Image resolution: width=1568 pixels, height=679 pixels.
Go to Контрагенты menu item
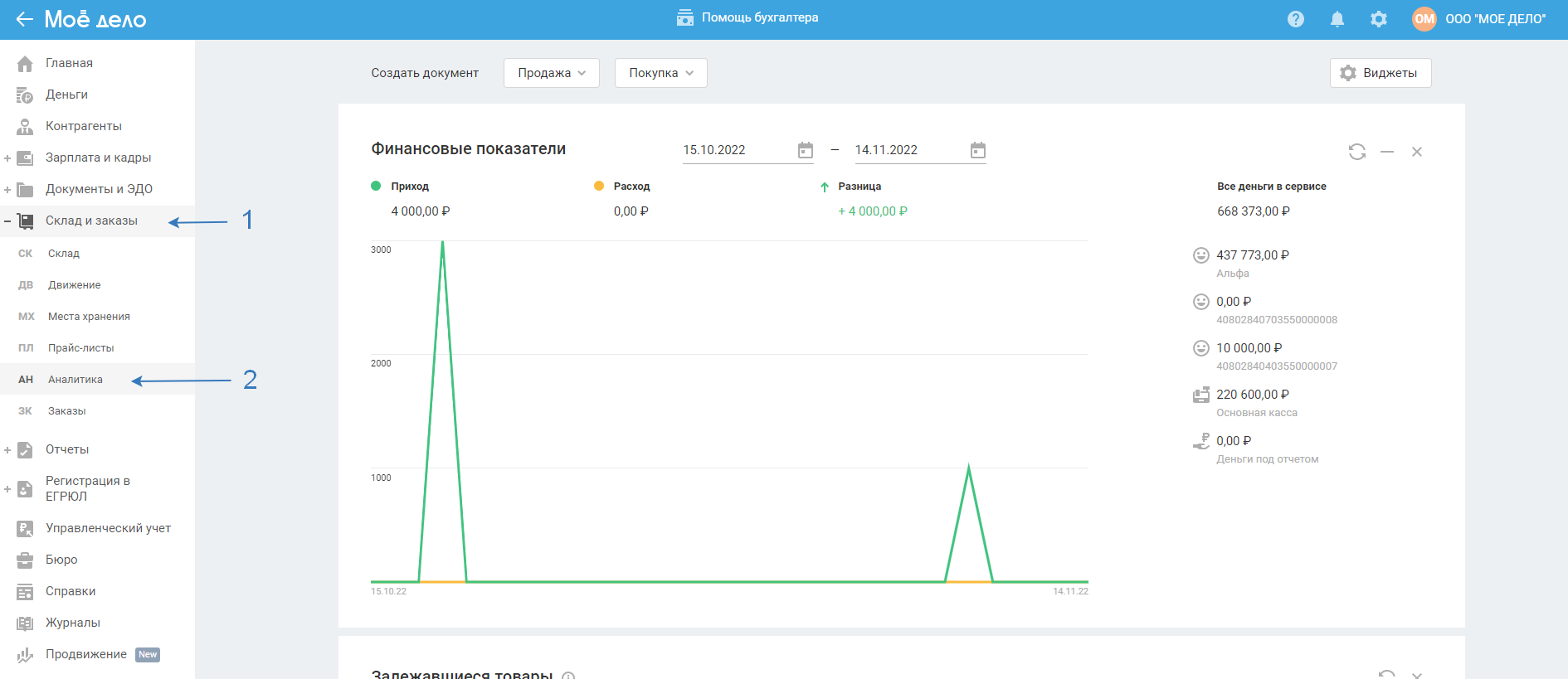[83, 126]
